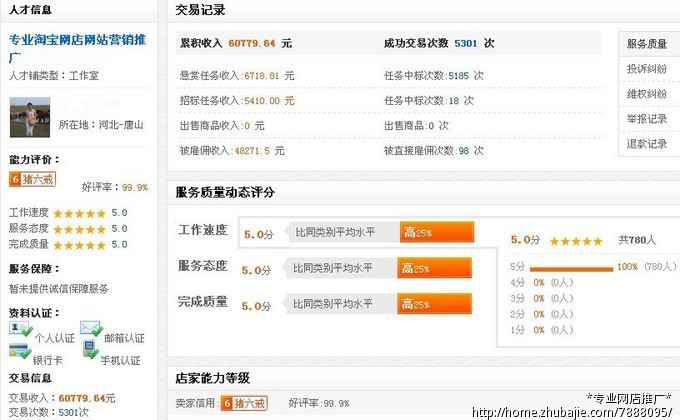This screenshot has width=680, height=420.
Task: Click the five-star rating beside 共780人
Action: click(576, 241)
